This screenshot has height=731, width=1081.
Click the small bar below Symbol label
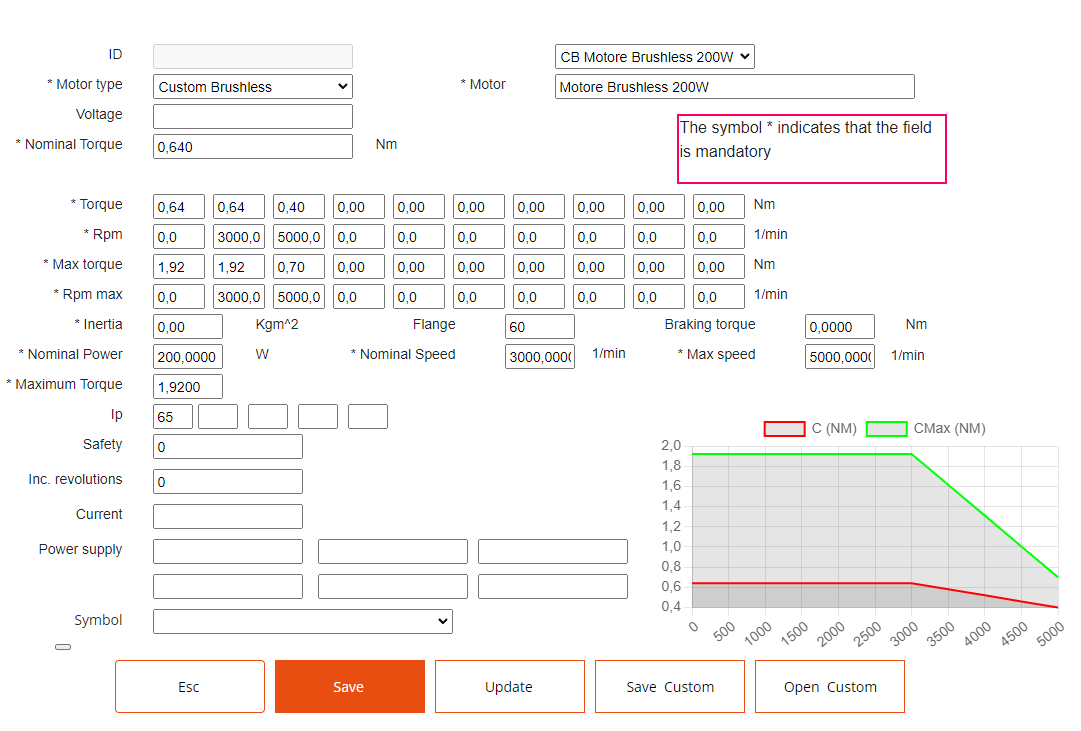[63, 647]
